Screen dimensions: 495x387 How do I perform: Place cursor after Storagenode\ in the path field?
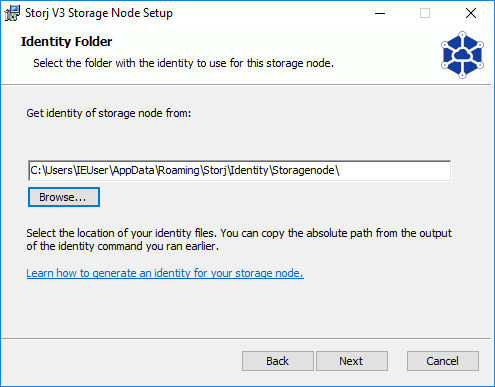[x=340, y=171]
